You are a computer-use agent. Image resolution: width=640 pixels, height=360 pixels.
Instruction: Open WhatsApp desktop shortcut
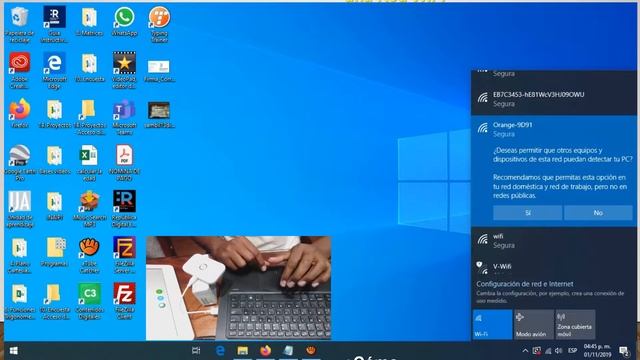(124, 21)
